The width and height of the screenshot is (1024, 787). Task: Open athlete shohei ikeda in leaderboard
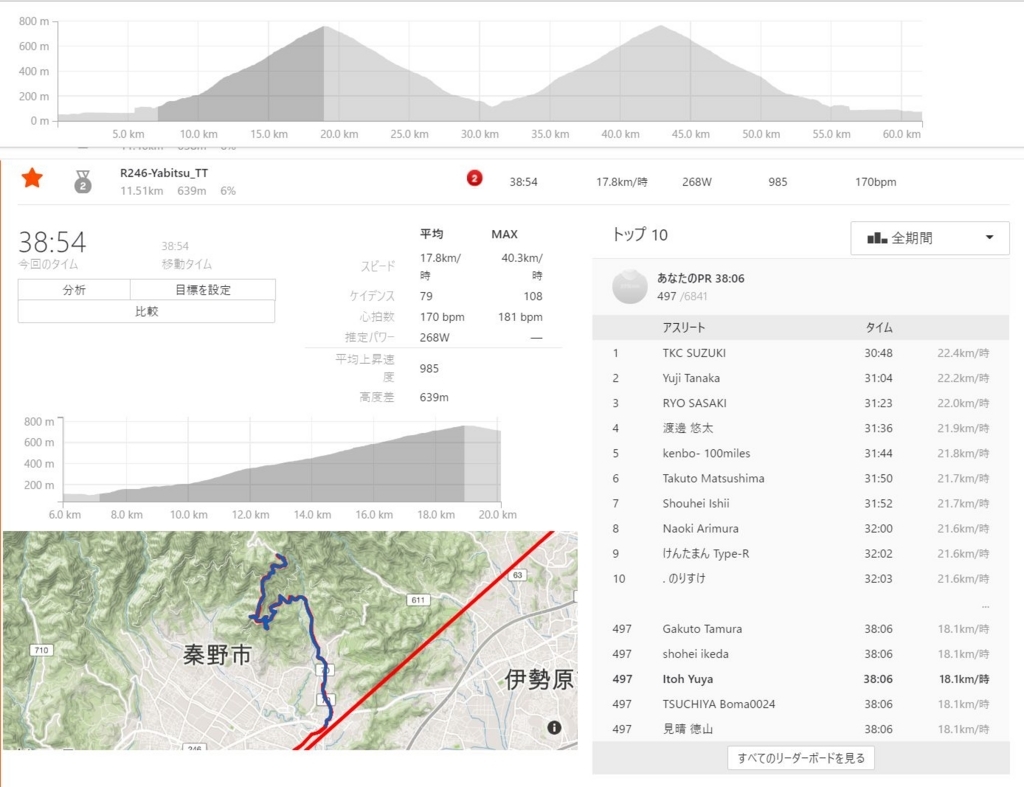tap(696, 654)
